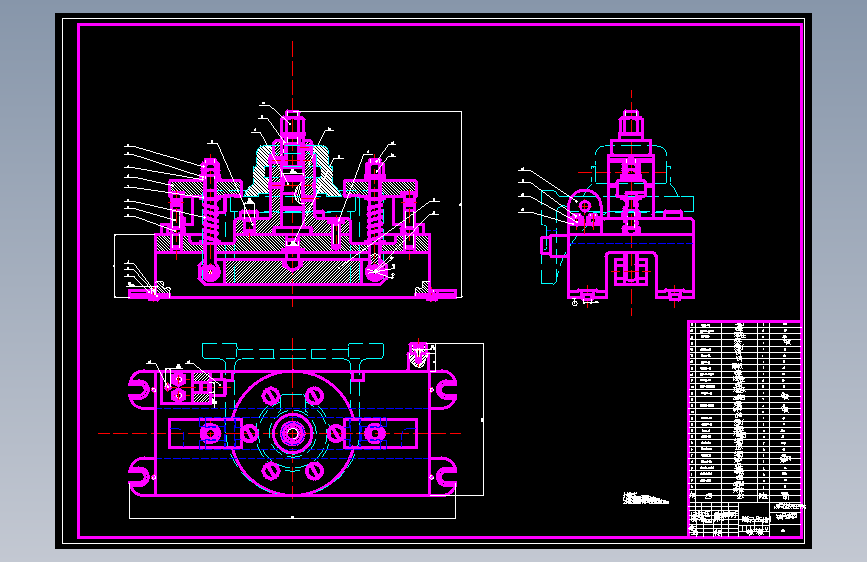Select the hex nut atop the front section view
The height and width of the screenshot is (562, 867).
[x=293, y=125]
